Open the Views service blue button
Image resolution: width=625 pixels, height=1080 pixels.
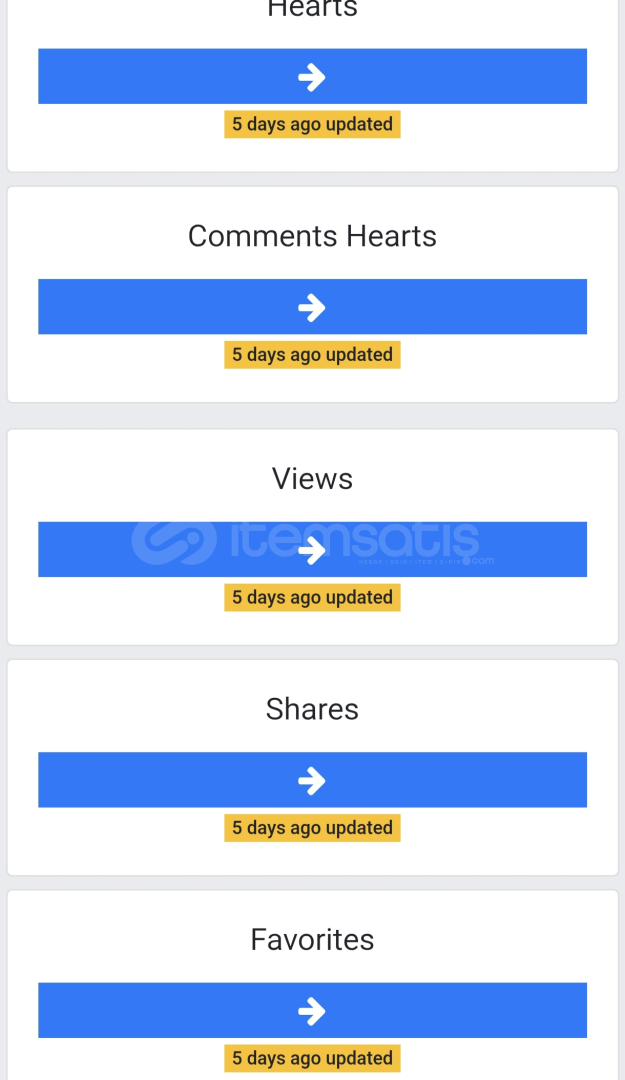(312, 549)
